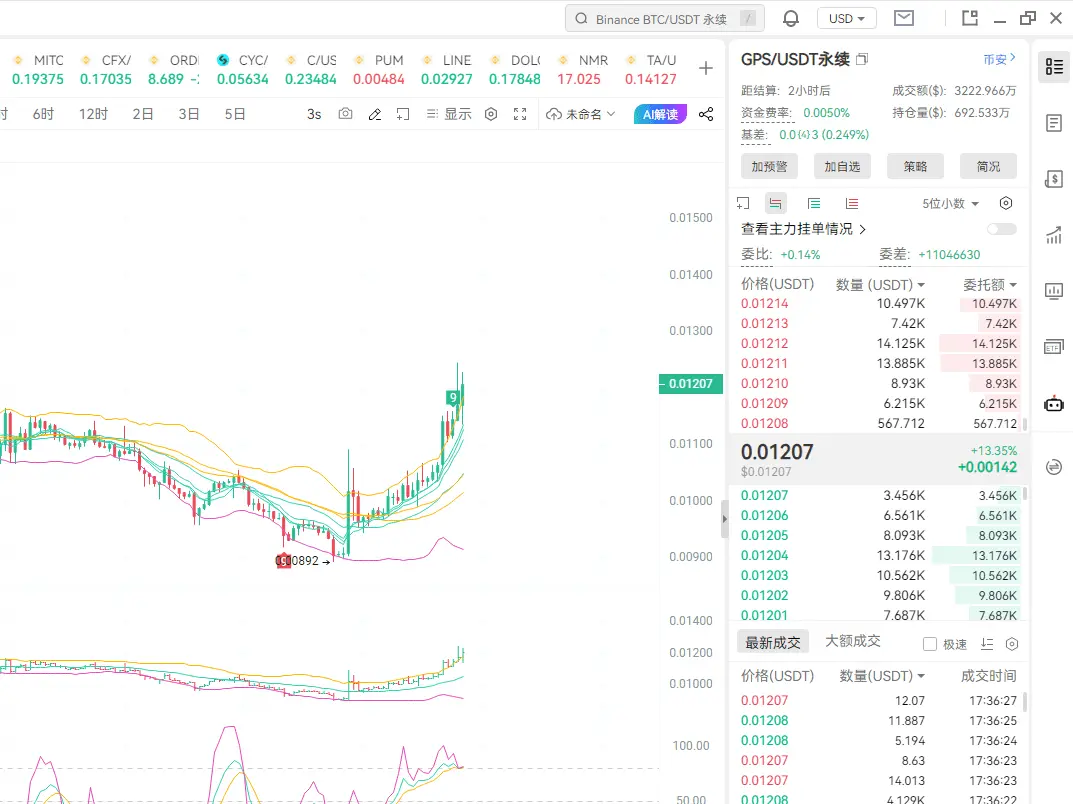Click the chart pop-out window icon
Viewport: 1073px width, 804px height.
point(403,114)
